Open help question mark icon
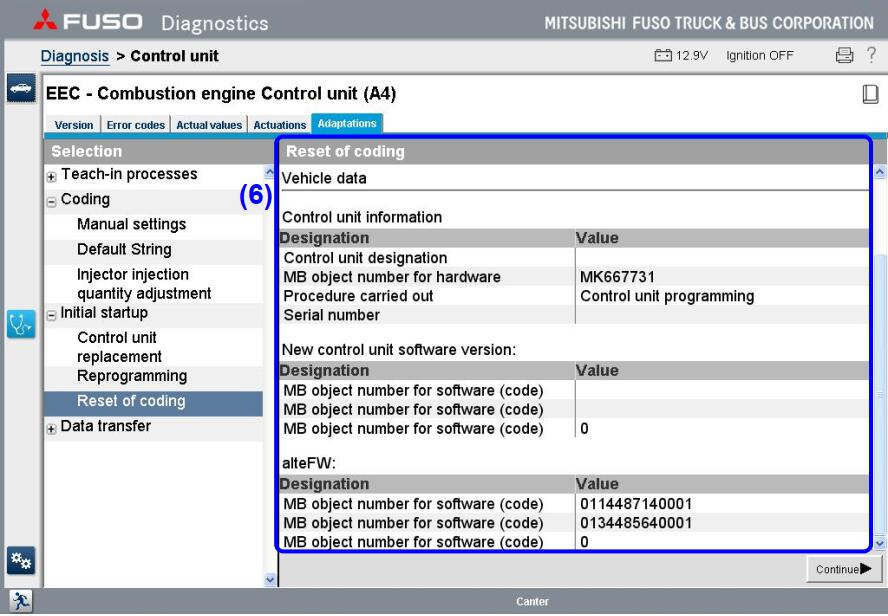The height and width of the screenshot is (616, 888). click(x=872, y=55)
